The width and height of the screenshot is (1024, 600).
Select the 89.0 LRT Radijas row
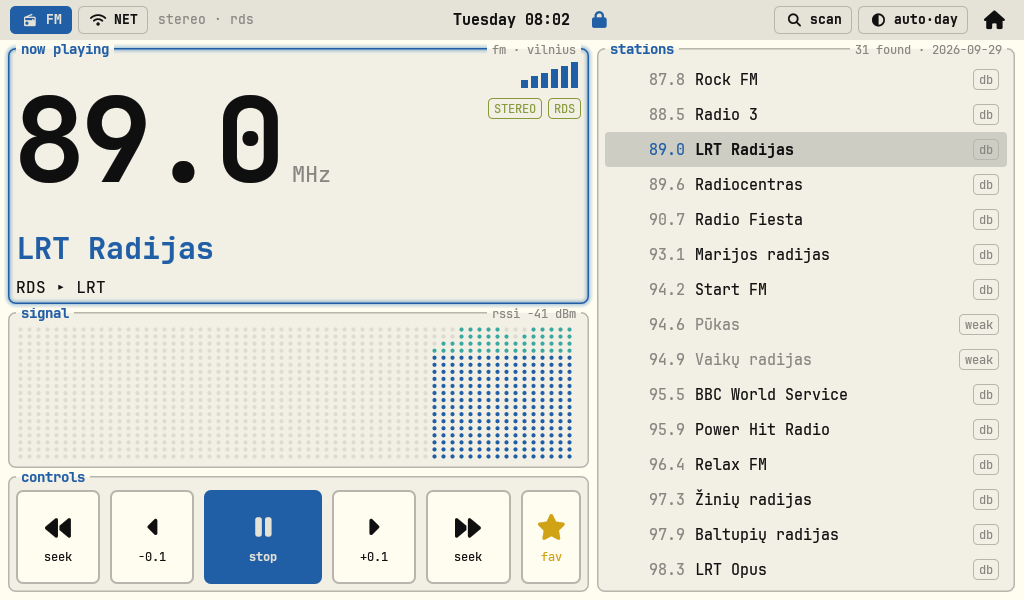coord(806,150)
